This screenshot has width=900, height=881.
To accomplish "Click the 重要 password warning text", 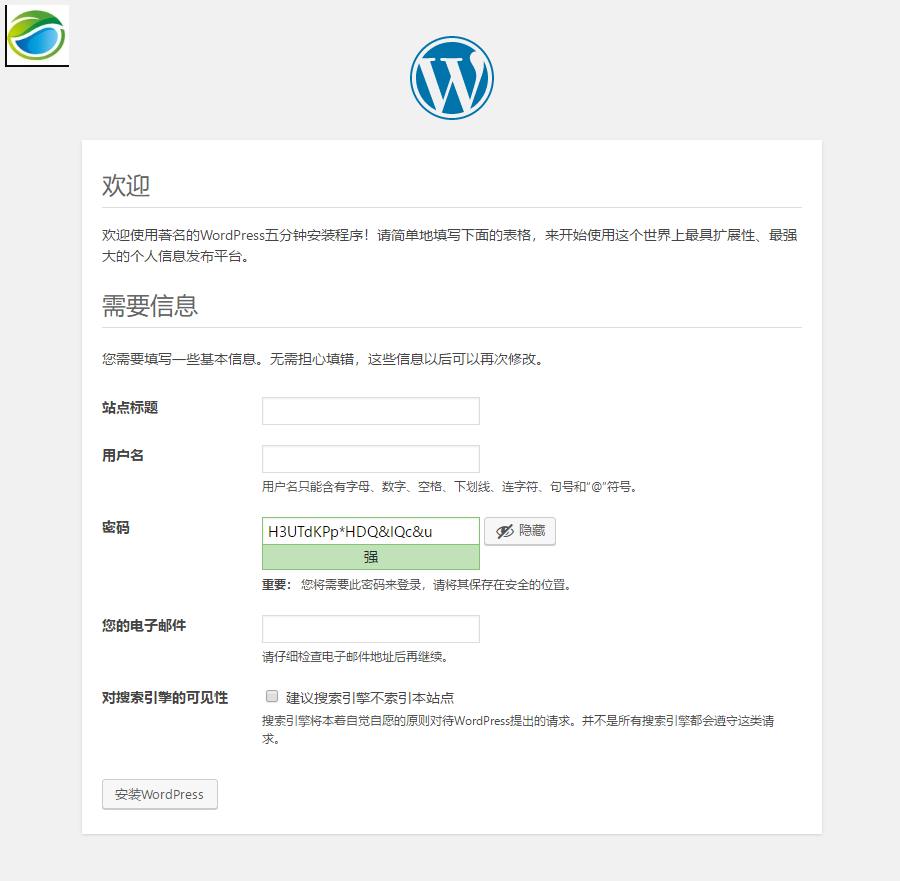I will [x=417, y=585].
